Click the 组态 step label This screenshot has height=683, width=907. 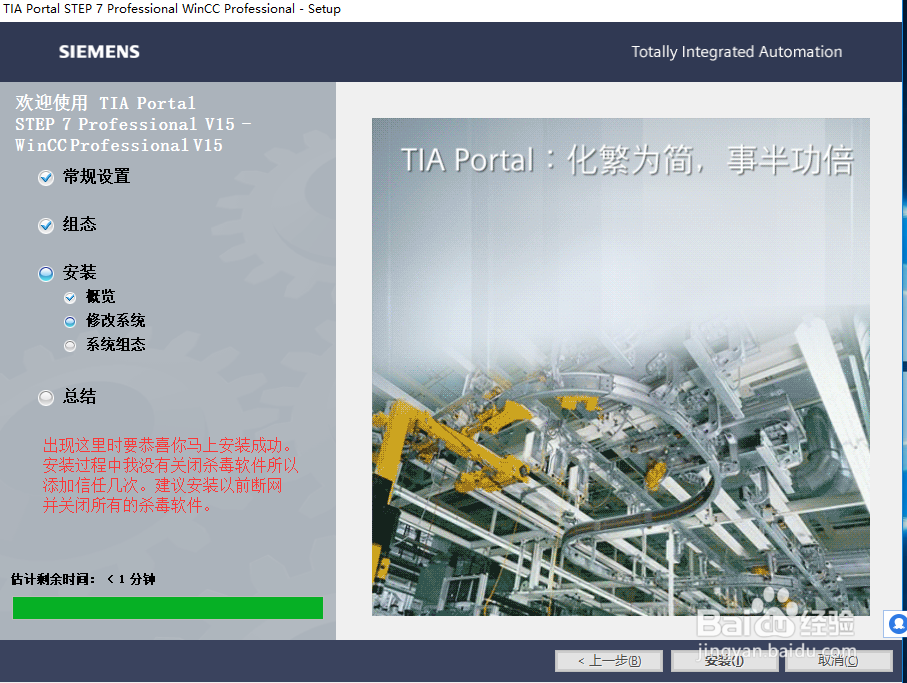click(x=79, y=224)
